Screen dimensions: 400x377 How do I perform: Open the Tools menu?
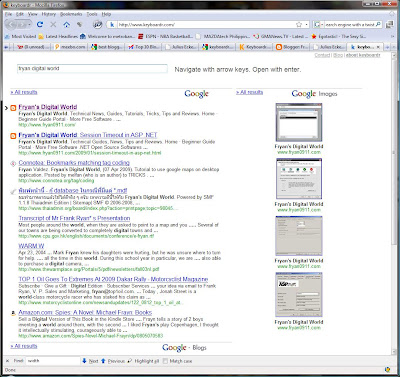92,14
